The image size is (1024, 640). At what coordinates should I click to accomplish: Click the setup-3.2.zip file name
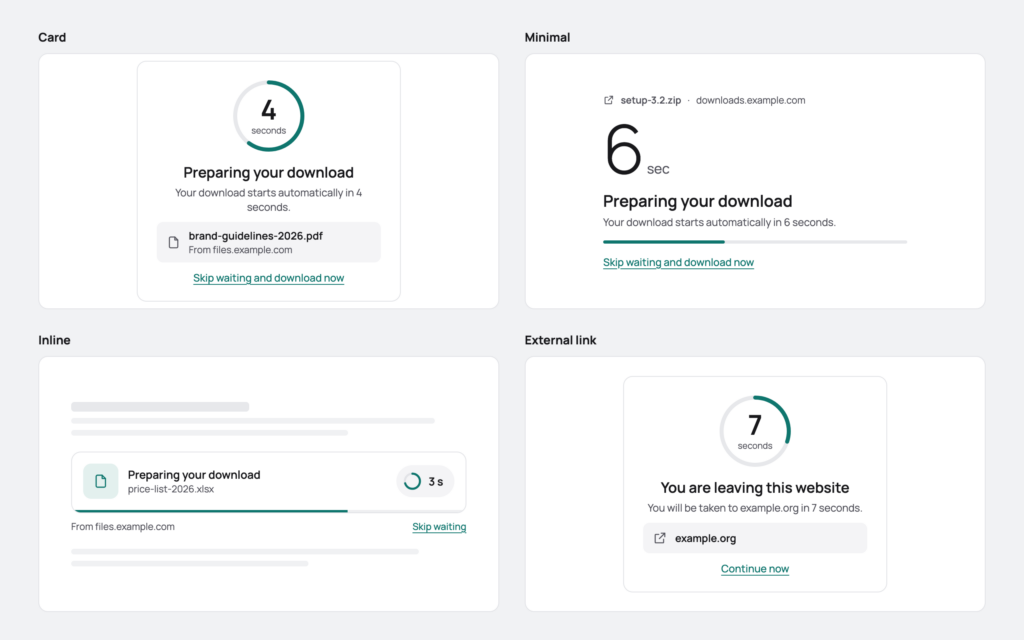click(650, 100)
